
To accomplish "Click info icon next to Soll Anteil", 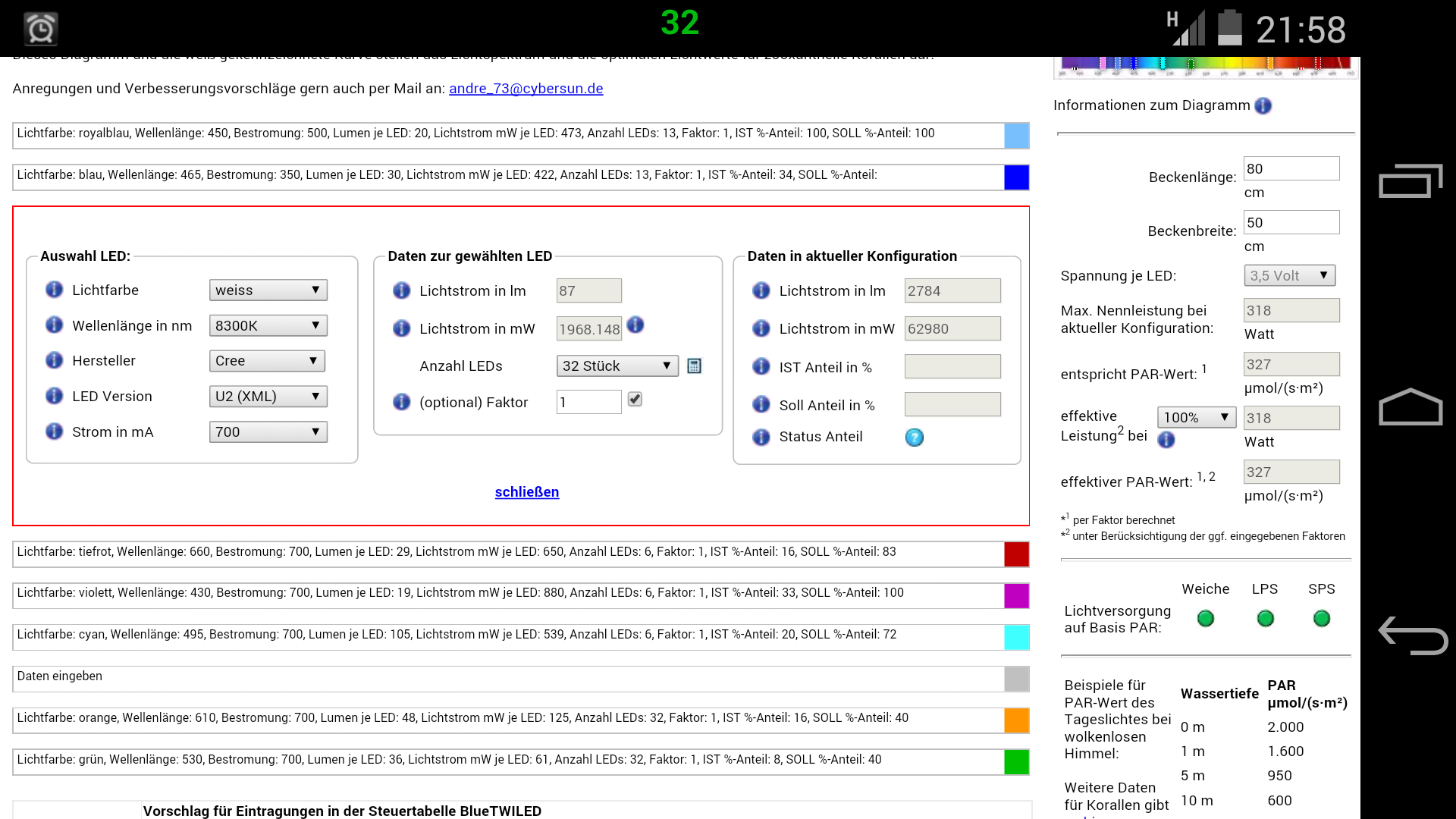I will point(761,405).
